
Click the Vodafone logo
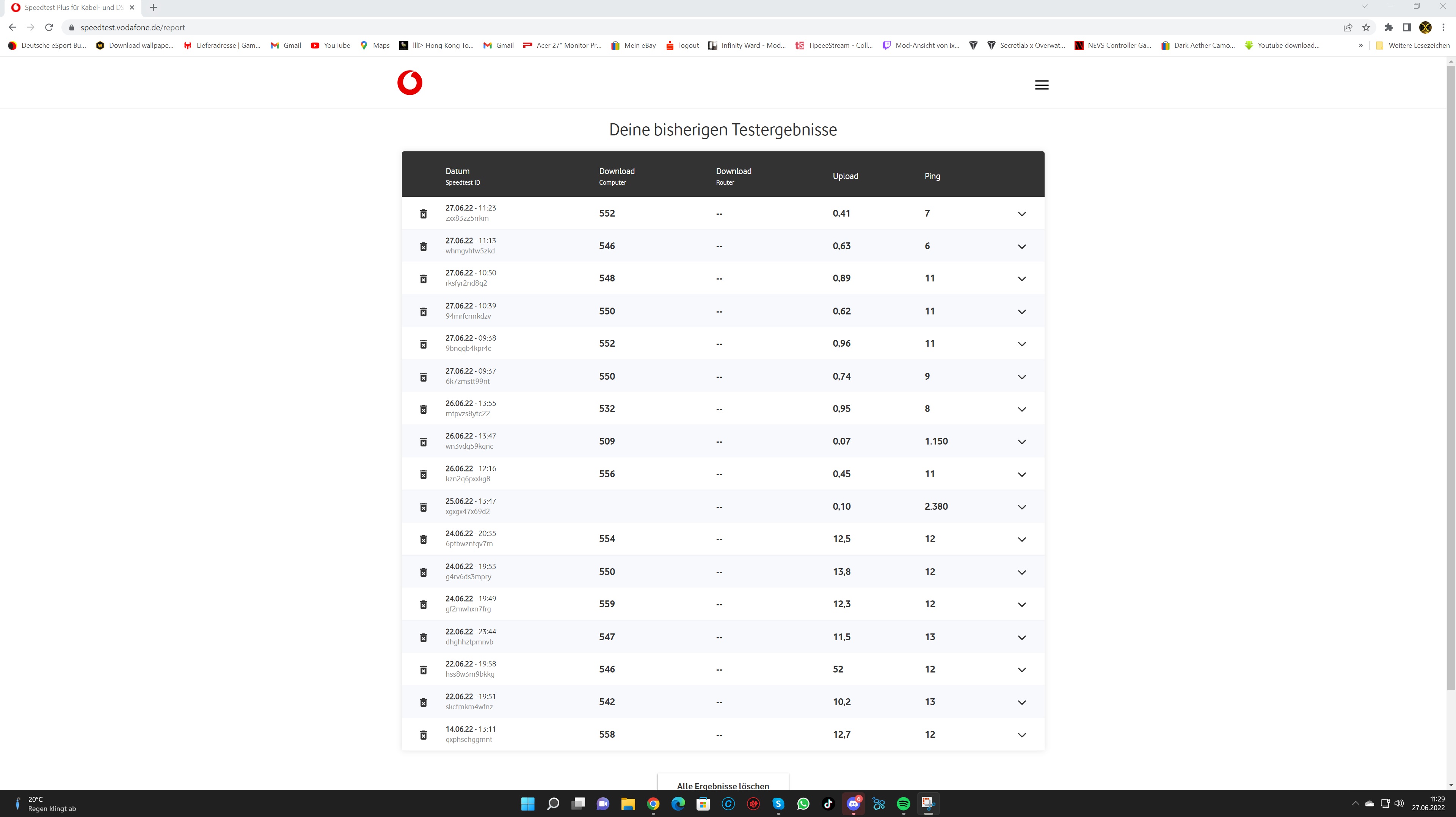tap(410, 83)
